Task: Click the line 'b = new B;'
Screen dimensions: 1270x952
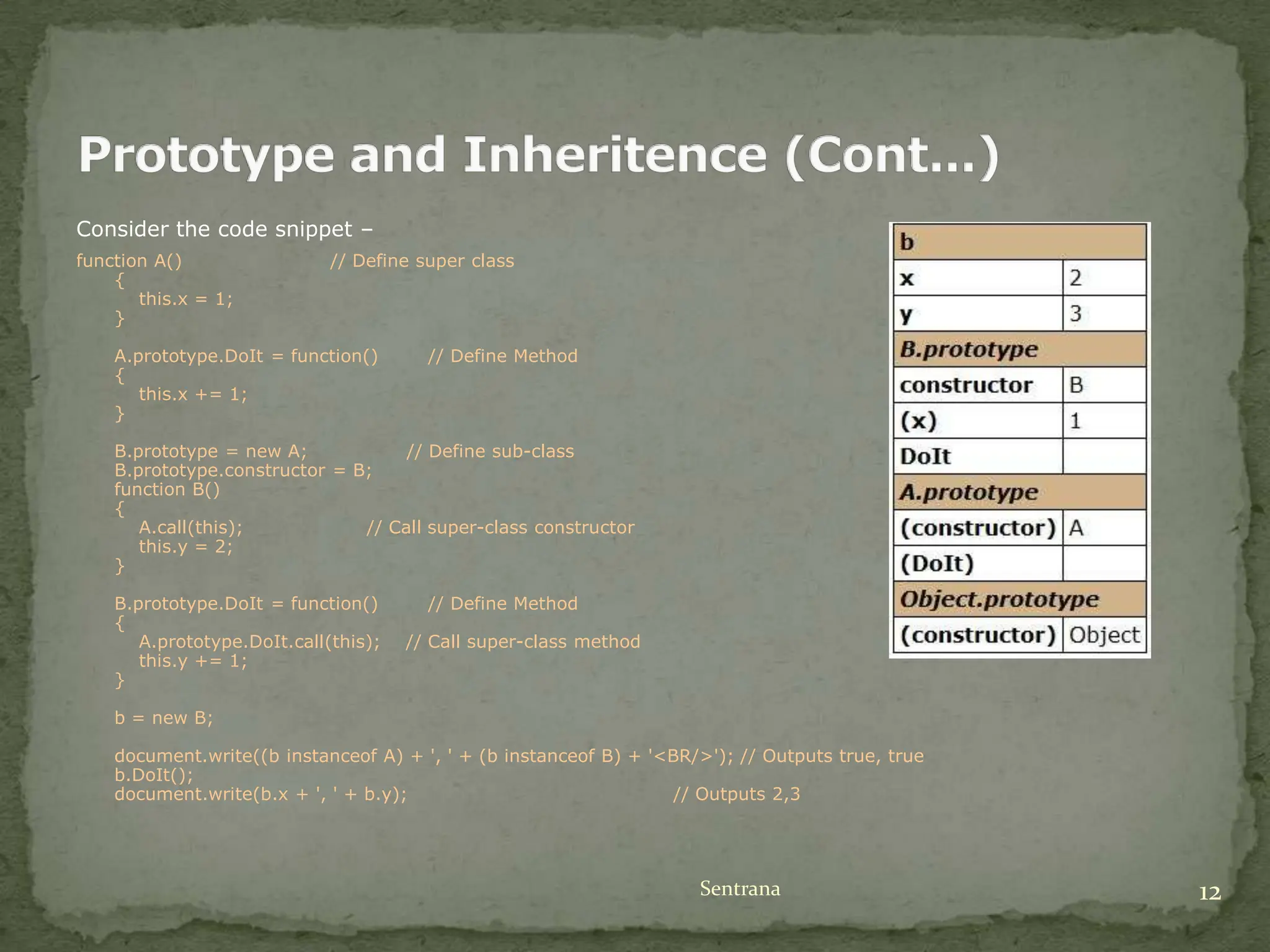Action: [164, 718]
